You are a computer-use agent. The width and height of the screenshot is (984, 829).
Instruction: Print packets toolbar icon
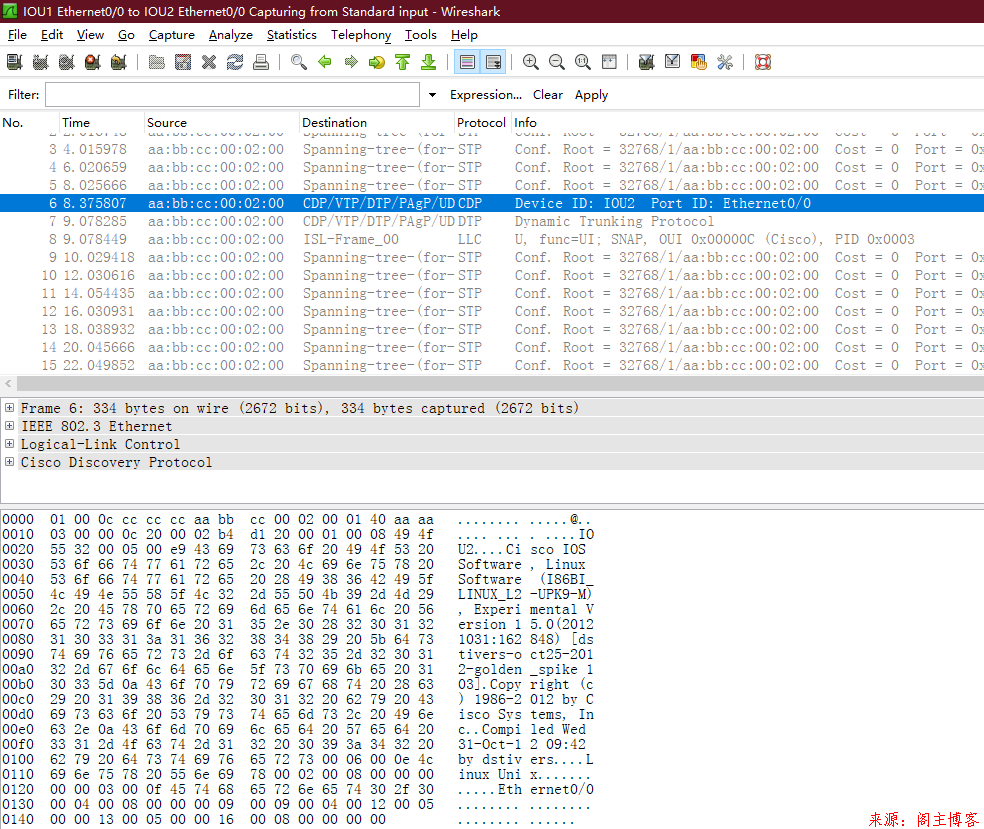(x=261, y=62)
